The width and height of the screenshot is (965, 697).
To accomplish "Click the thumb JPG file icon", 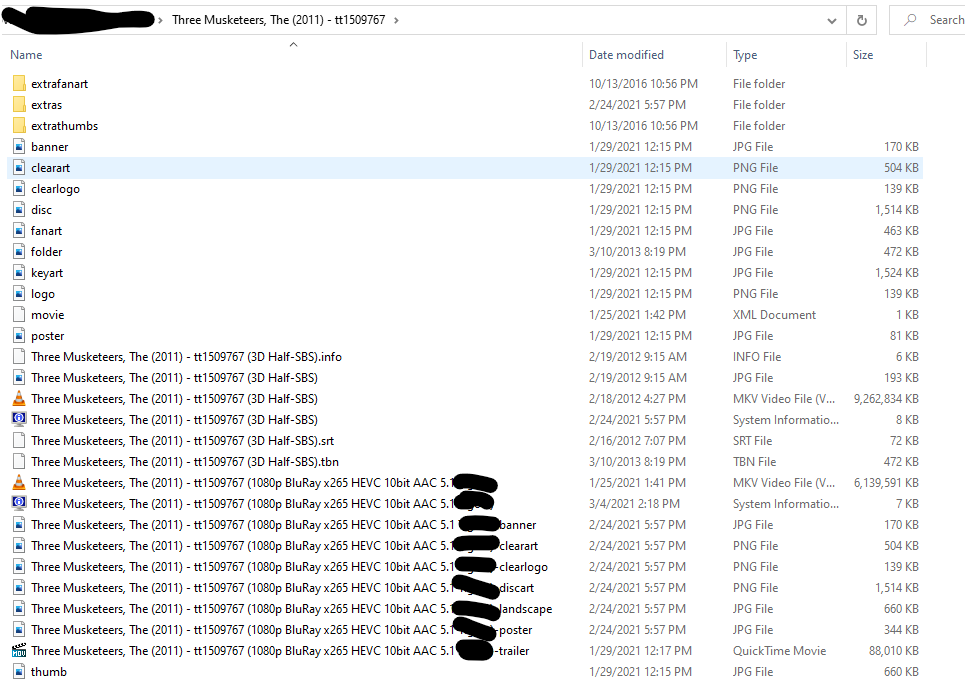I will coord(19,671).
